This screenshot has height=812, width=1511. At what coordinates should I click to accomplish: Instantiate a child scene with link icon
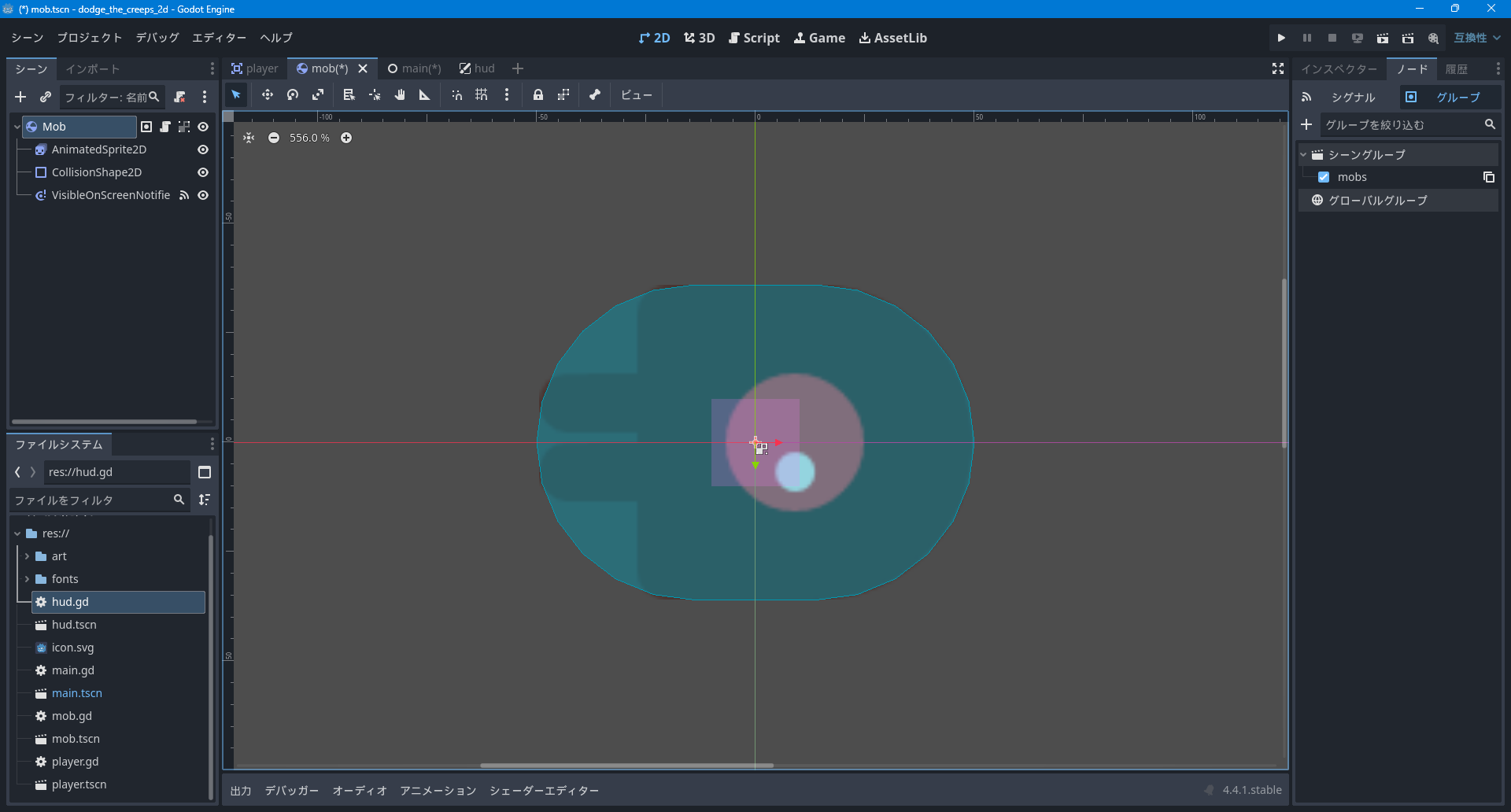pos(46,97)
